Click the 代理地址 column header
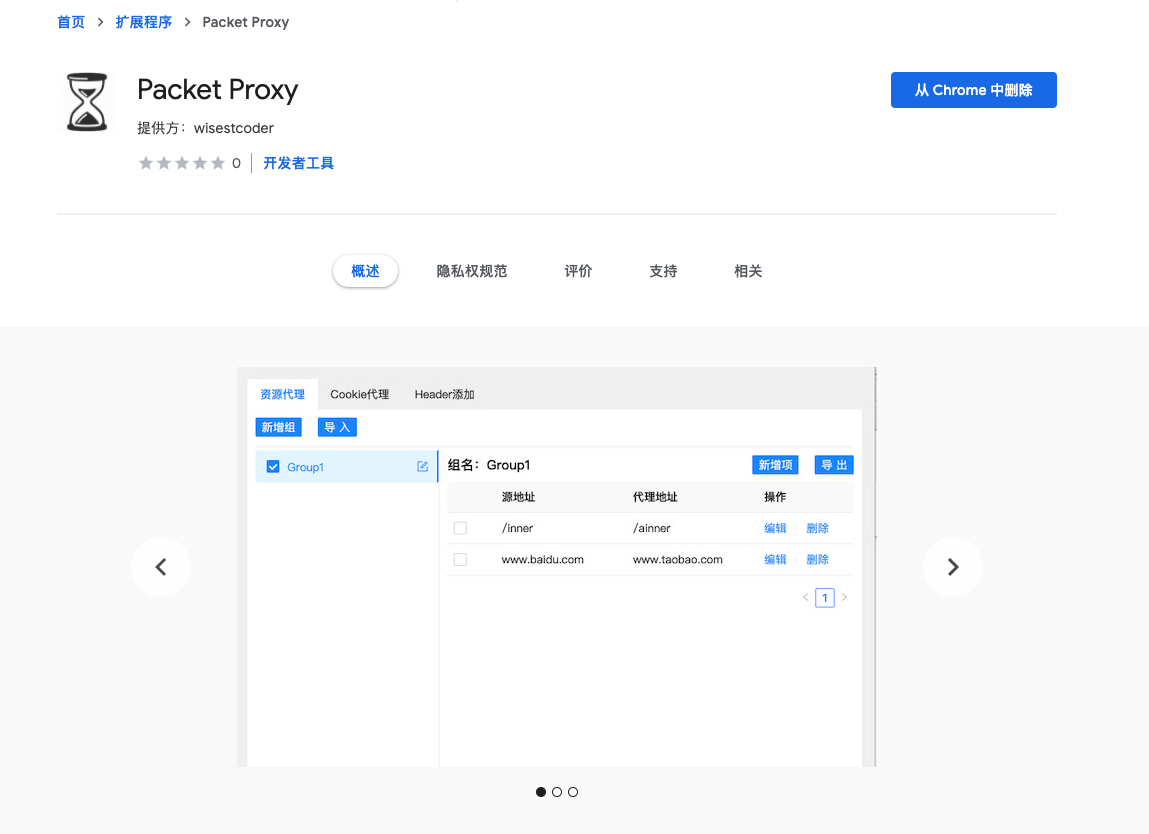 [654, 497]
